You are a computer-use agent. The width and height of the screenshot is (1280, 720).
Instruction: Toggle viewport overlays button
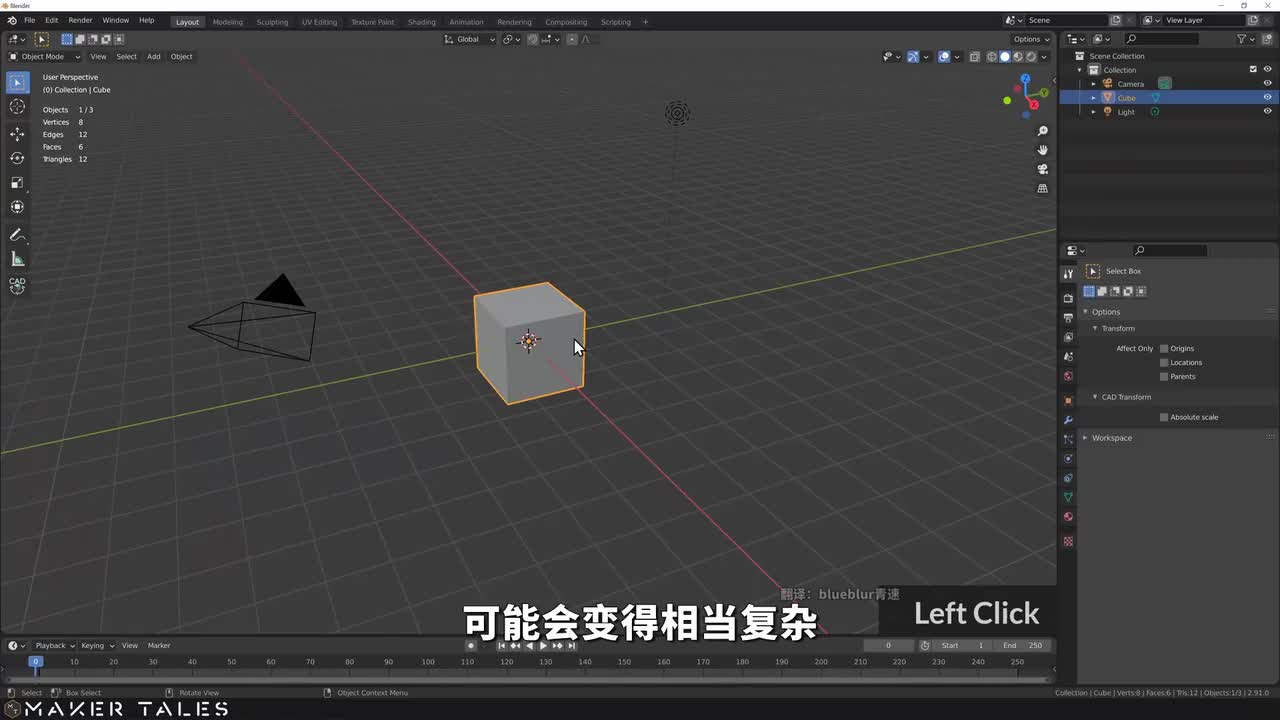(944, 57)
